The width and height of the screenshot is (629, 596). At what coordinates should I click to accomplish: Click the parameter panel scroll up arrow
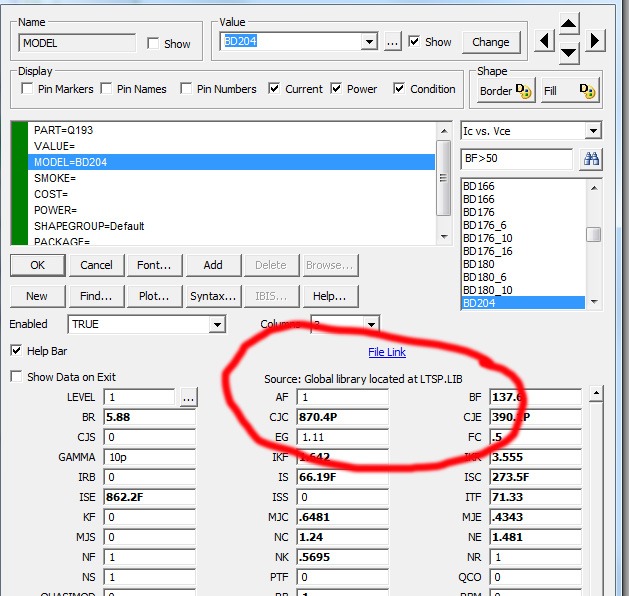597,393
